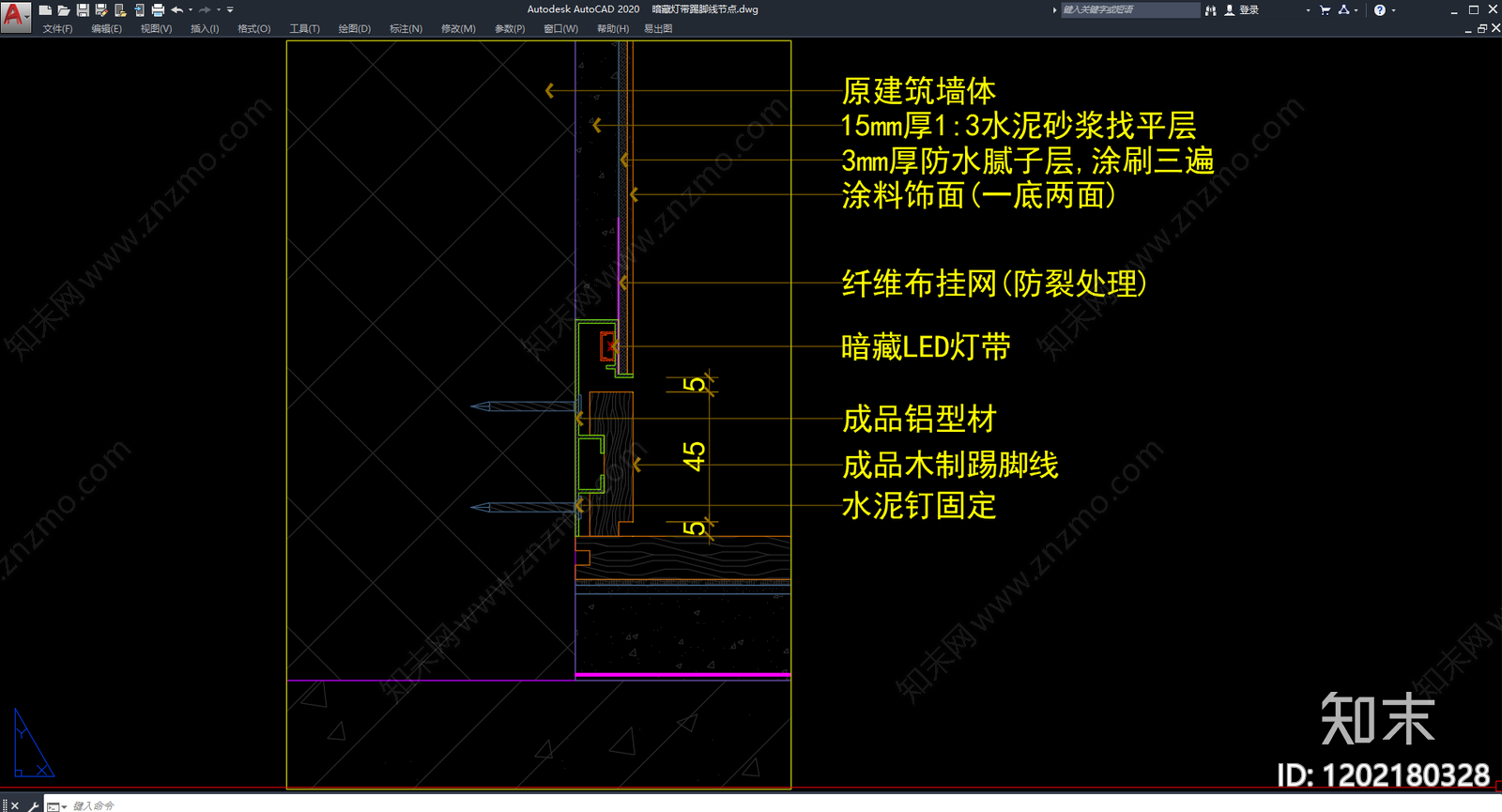The height and width of the screenshot is (812, 1502).
Task: Restore the drawing document window
Action: [x=1482, y=29]
